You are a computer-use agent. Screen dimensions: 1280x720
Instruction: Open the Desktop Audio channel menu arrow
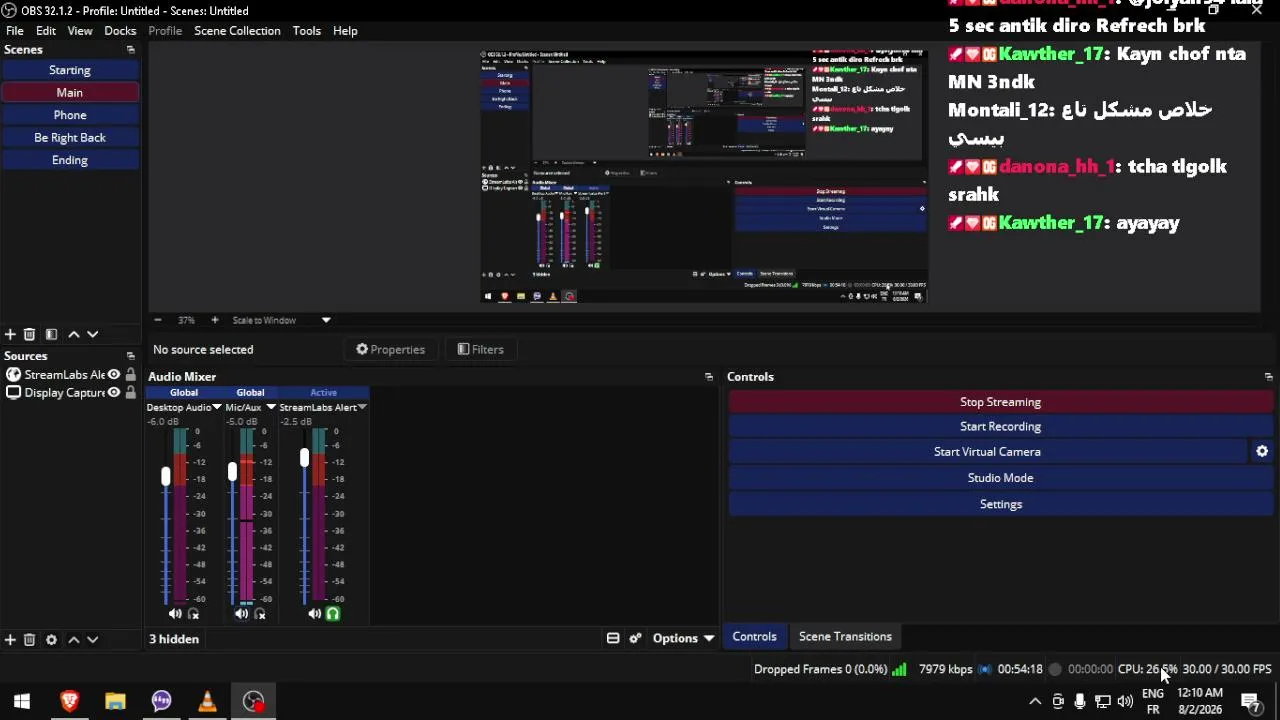pyautogui.click(x=216, y=407)
